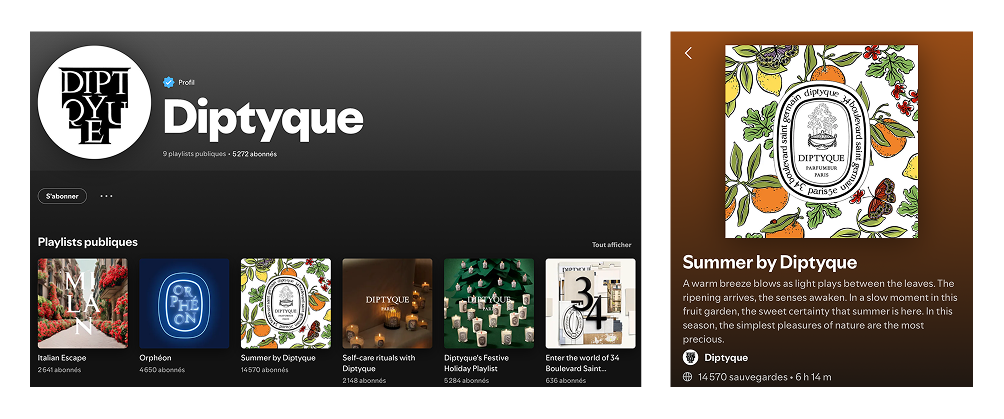Click the 5272 abonnés followers count
This screenshot has height=419, width=1004.
click(255, 154)
